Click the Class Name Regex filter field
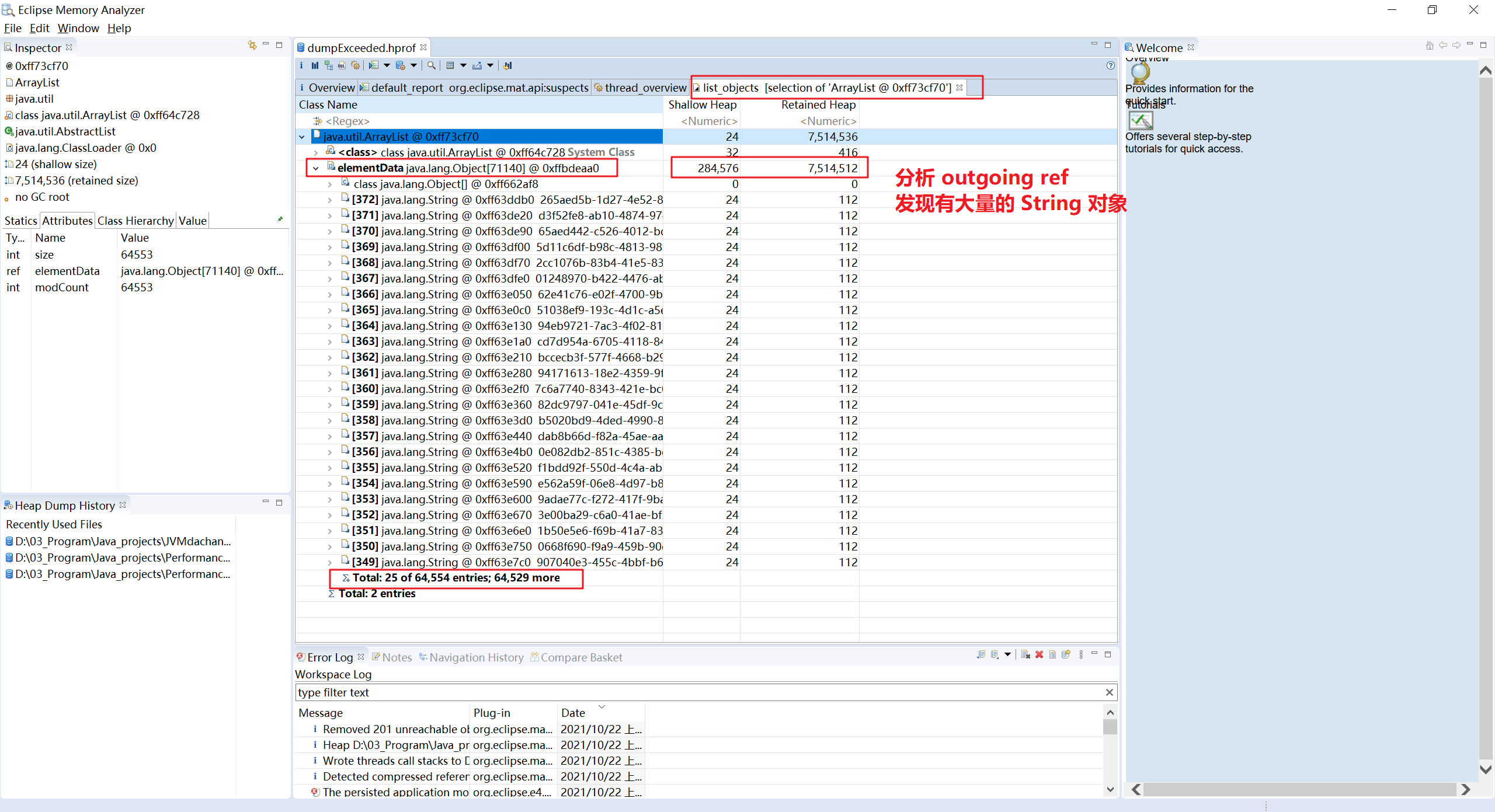 (479, 121)
